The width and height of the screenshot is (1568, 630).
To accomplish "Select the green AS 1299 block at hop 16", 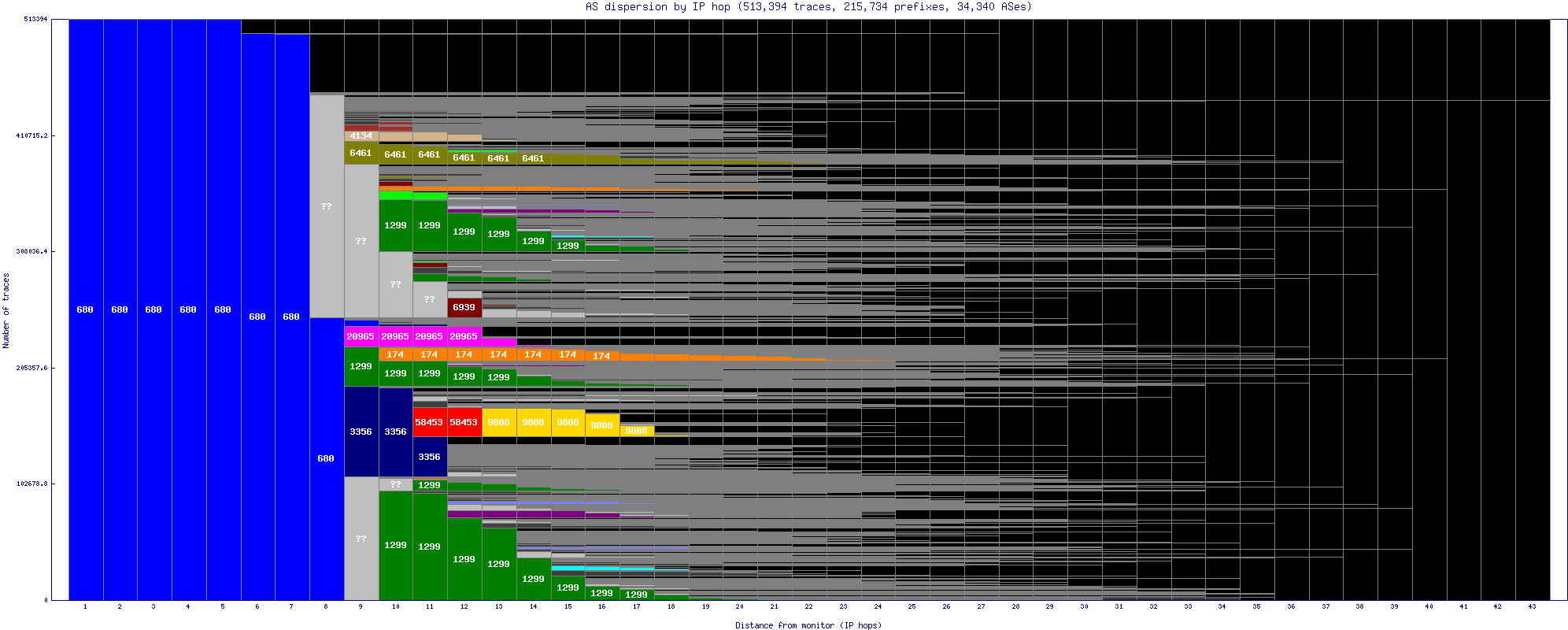I will click(x=602, y=593).
